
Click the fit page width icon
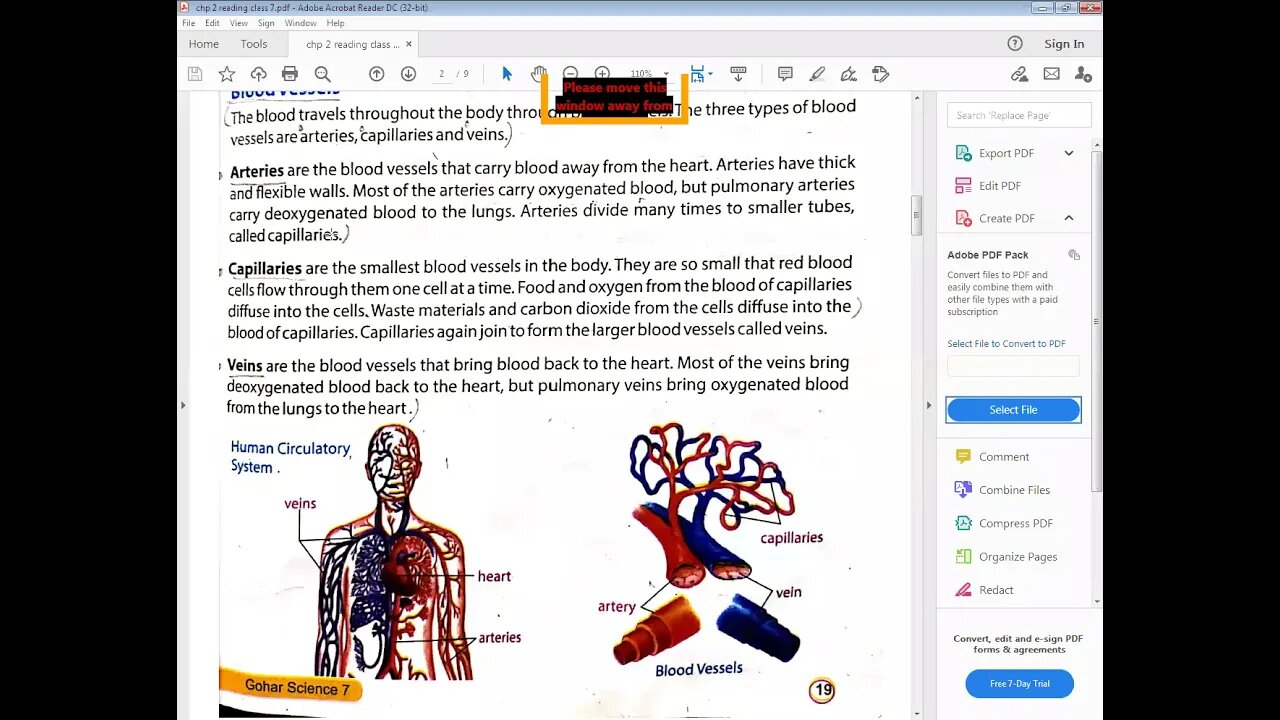click(x=697, y=74)
